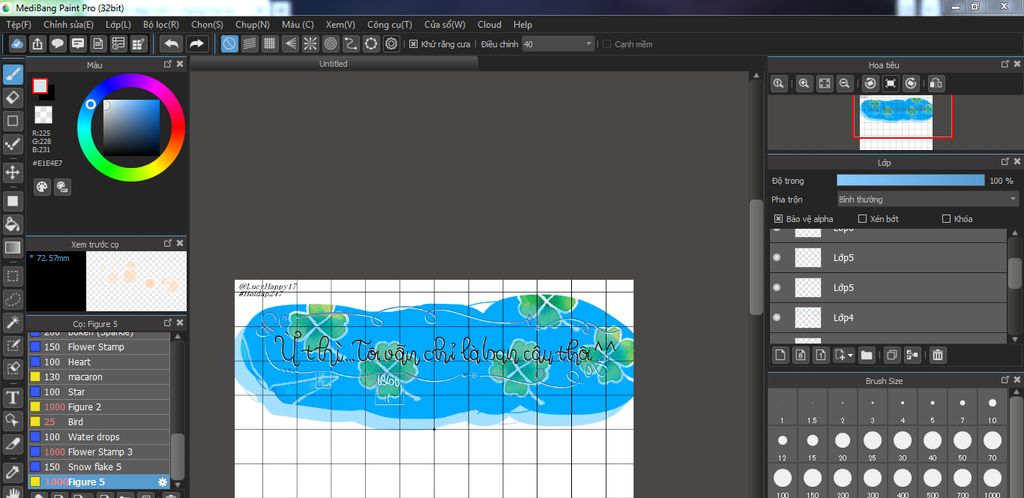Image resolution: width=1024 pixels, height=498 pixels.
Task: Create a new layer folder
Action: click(866, 355)
